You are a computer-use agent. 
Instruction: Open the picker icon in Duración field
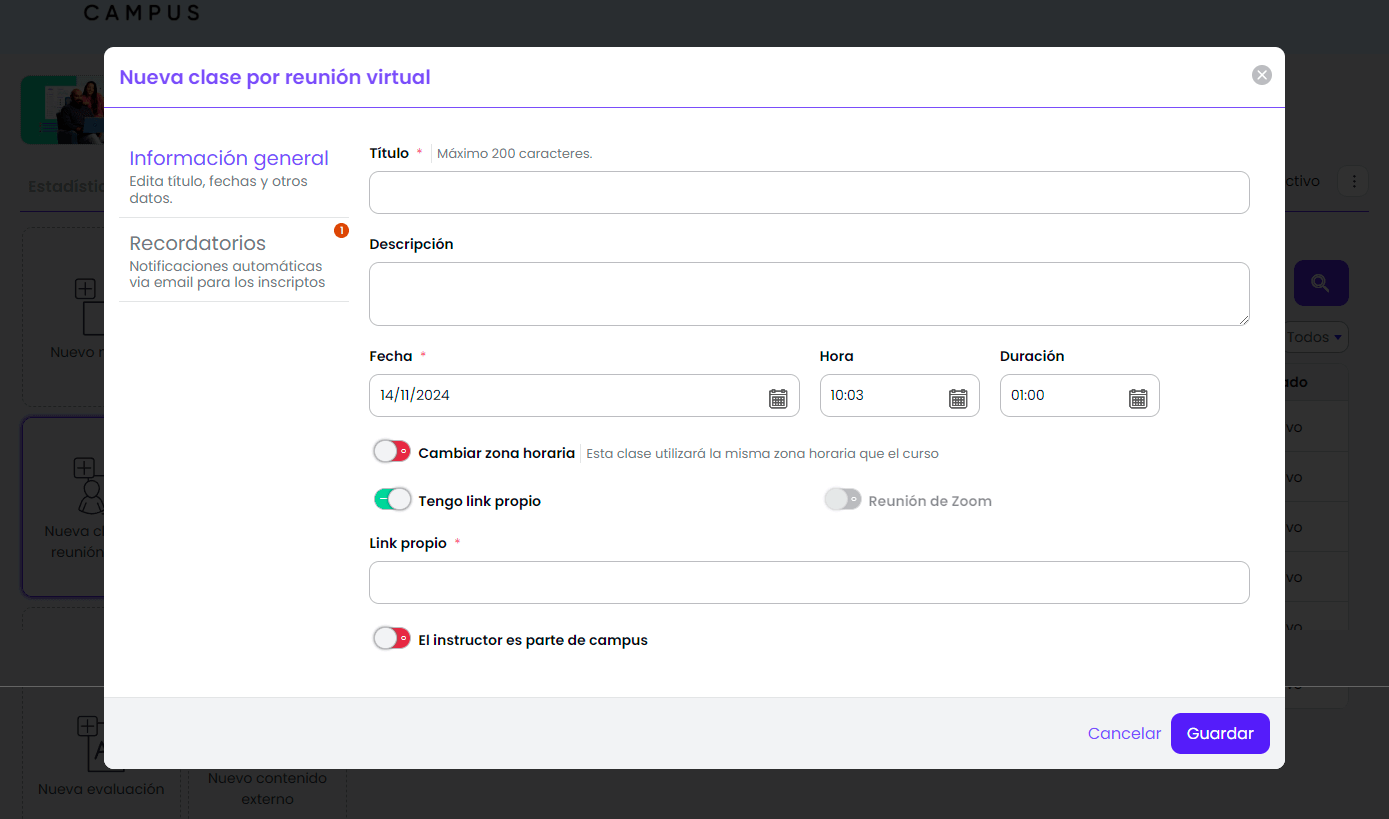[x=1138, y=398]
